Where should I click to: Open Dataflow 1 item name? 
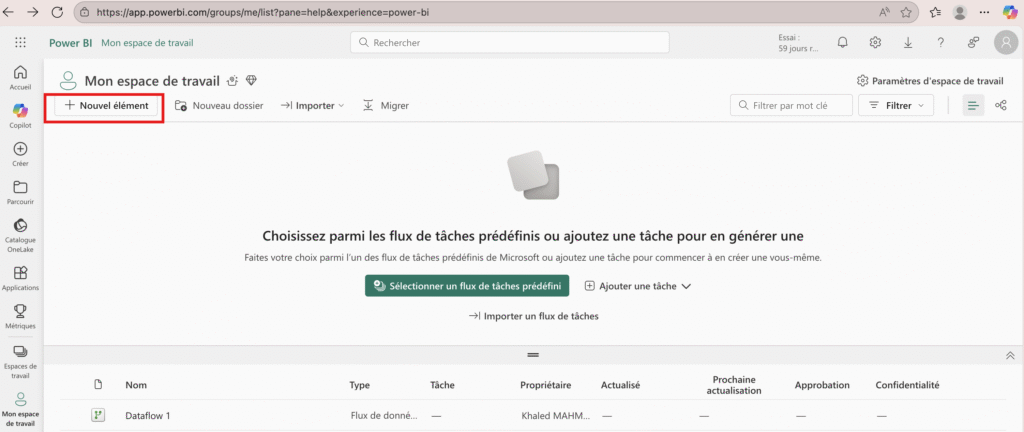[148, 415]
